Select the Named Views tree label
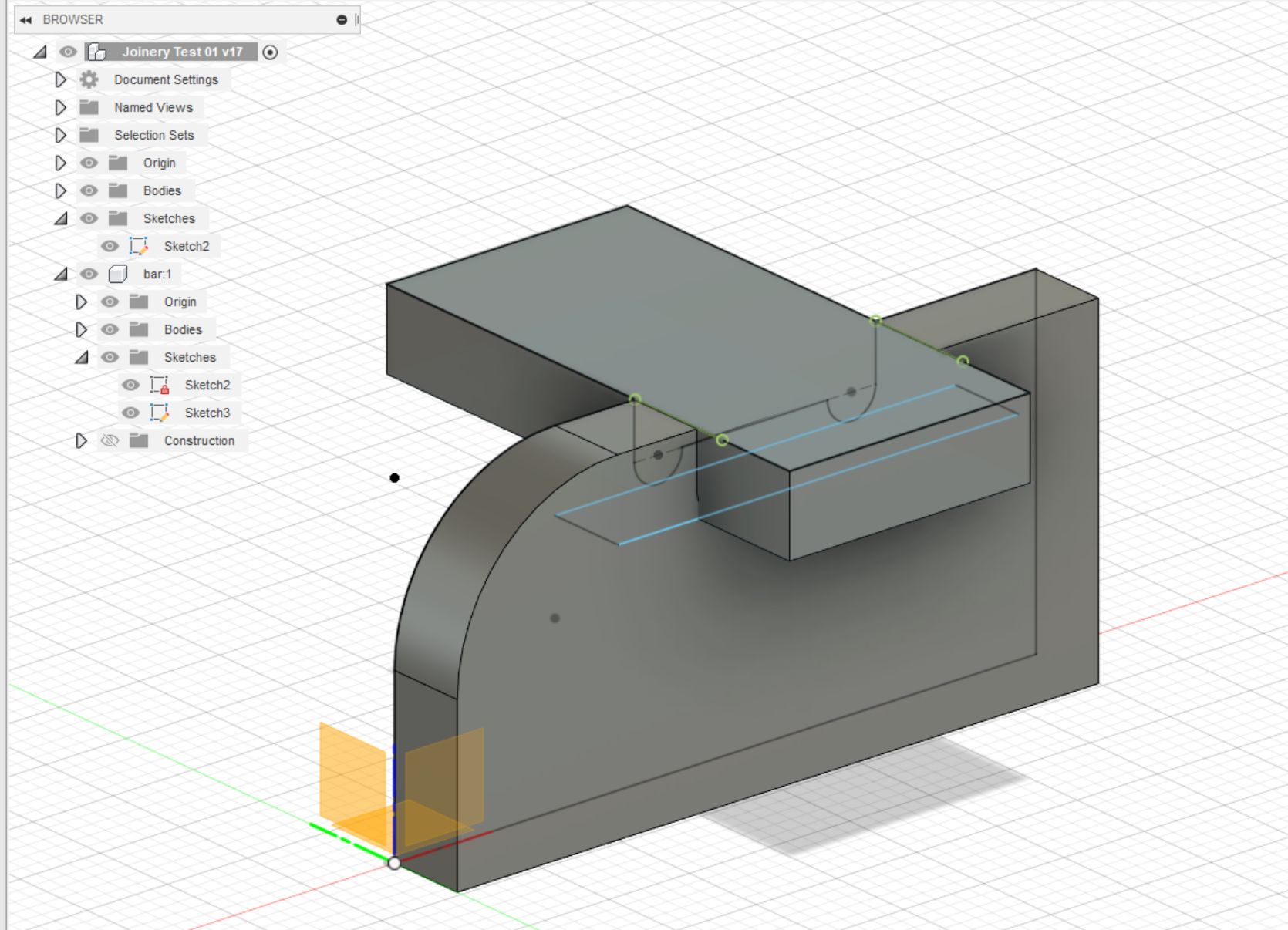1288x930 pixels. 153,107
